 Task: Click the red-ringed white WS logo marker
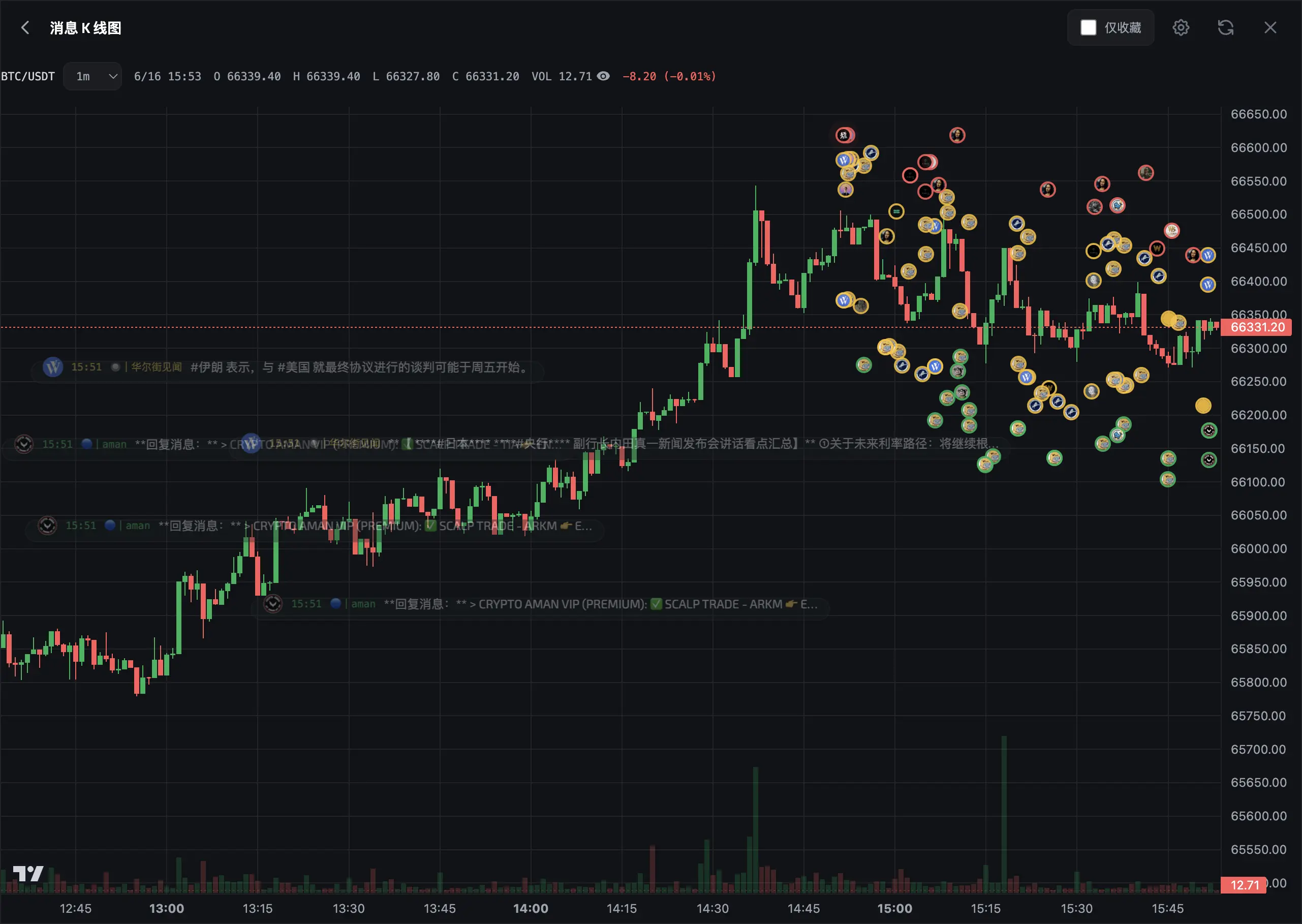point(1172,231)
